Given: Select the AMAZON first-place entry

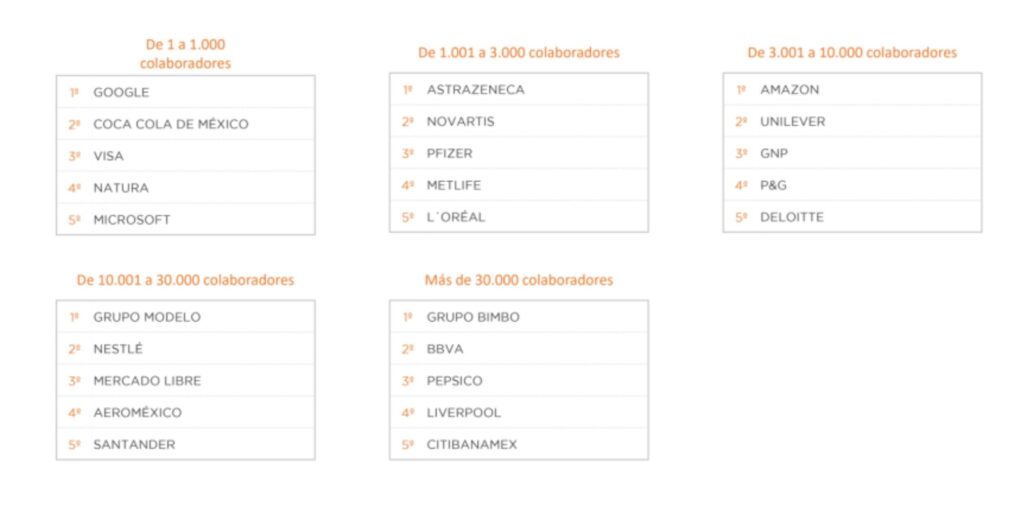Looking at the screenshot, I should tap(789, 90).
